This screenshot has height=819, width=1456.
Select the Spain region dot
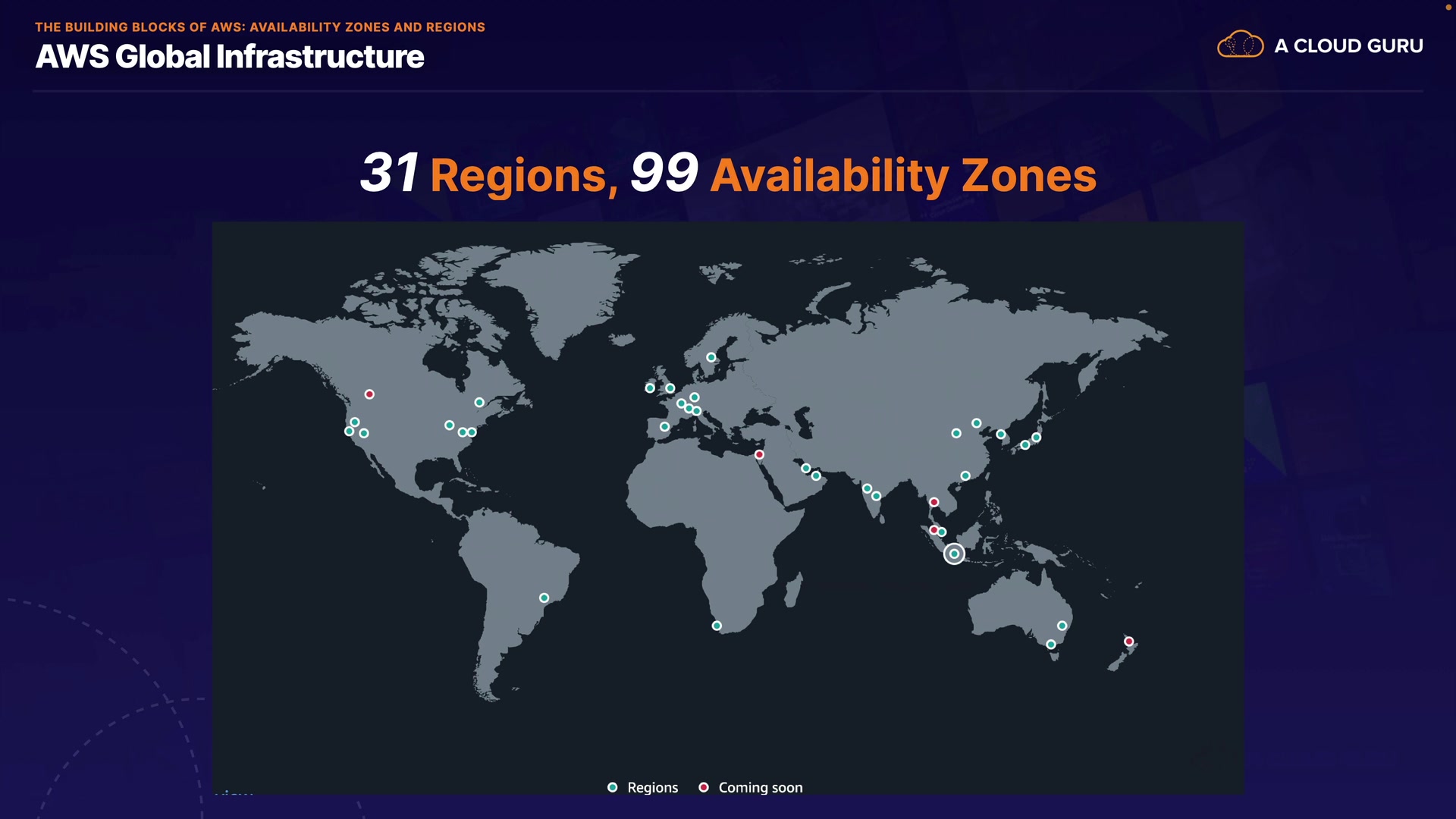[664, 427]
